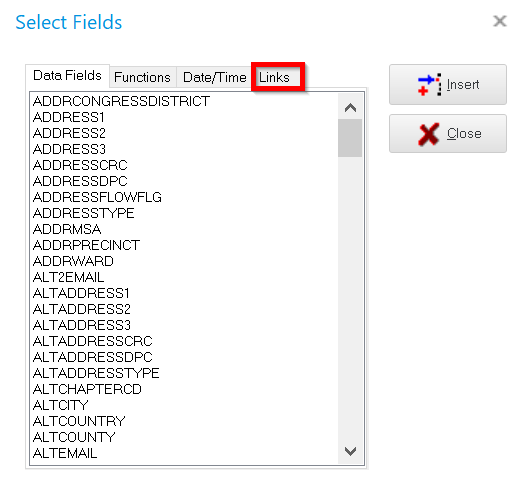Open the Functions tab

[142, 77]
